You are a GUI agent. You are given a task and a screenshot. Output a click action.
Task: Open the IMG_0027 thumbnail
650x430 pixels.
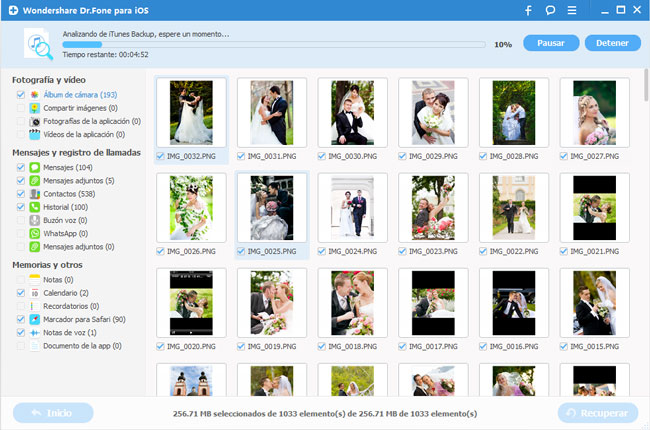[x=594, y=112]
